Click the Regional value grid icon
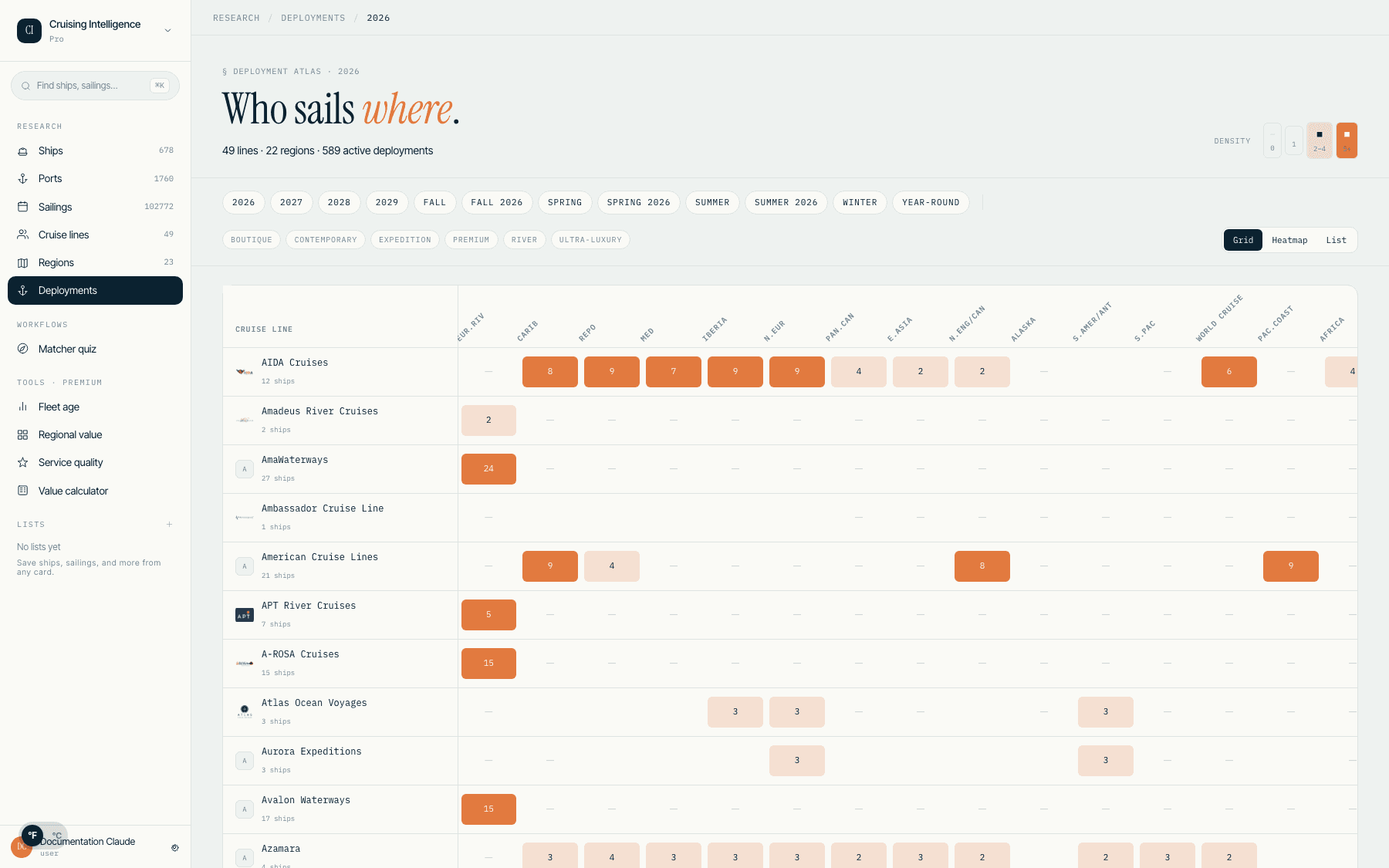 click(23, 435)
